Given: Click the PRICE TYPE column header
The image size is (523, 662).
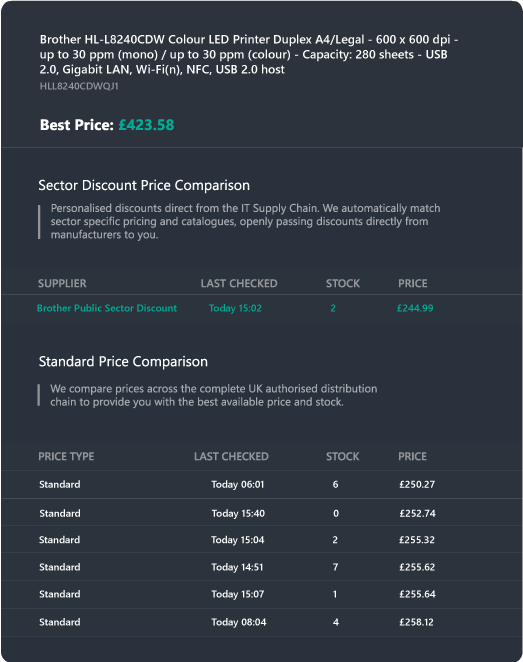Looking at the screenshot, I should (x=66, y=456).
